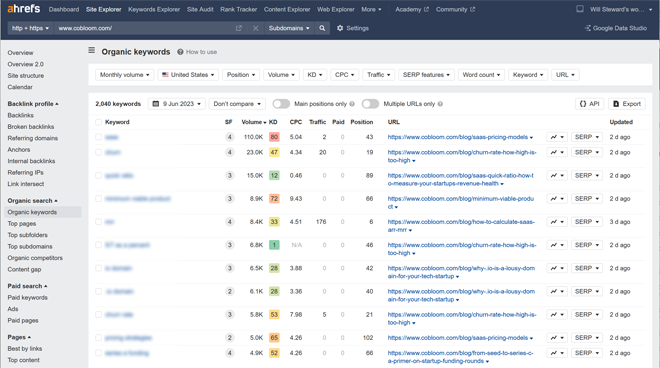Image resolution: width=660 pixels, height=368 pixels.
Task: Collapse the Backlink profile sidebar section
Action: pyautogui.click(x=33, y=104)
